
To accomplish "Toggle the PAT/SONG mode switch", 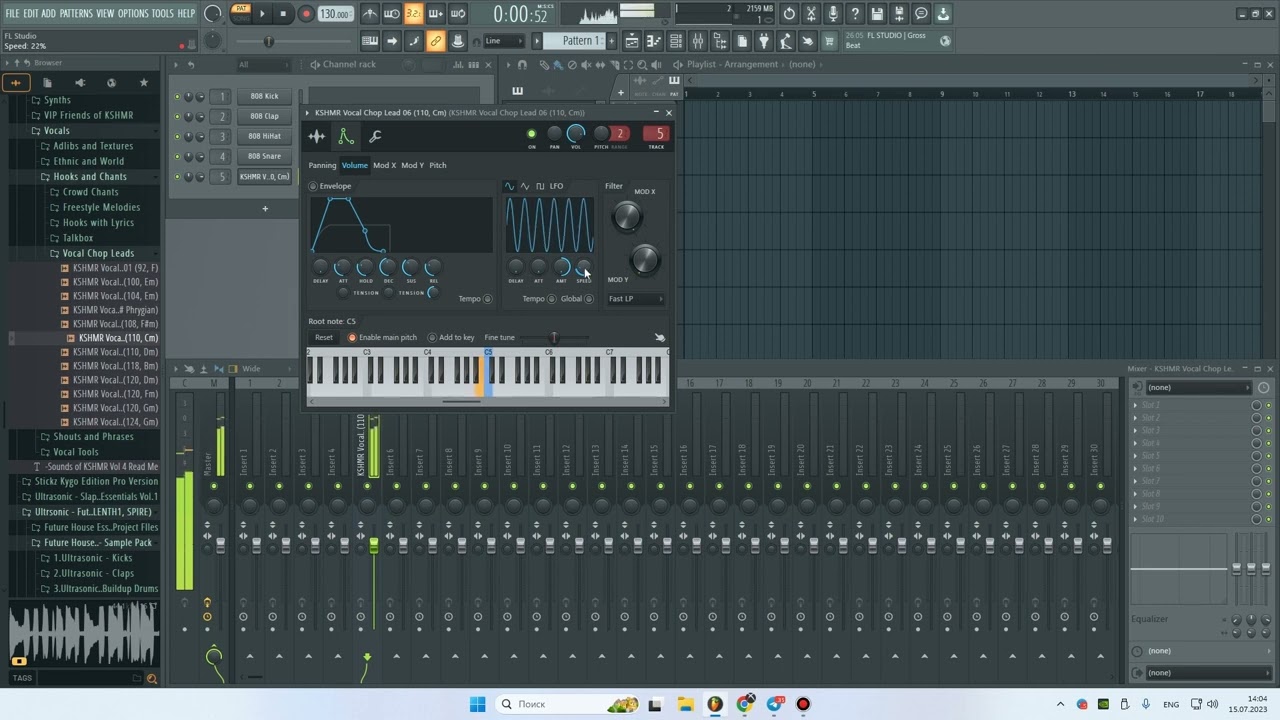I will pos(241,13).
